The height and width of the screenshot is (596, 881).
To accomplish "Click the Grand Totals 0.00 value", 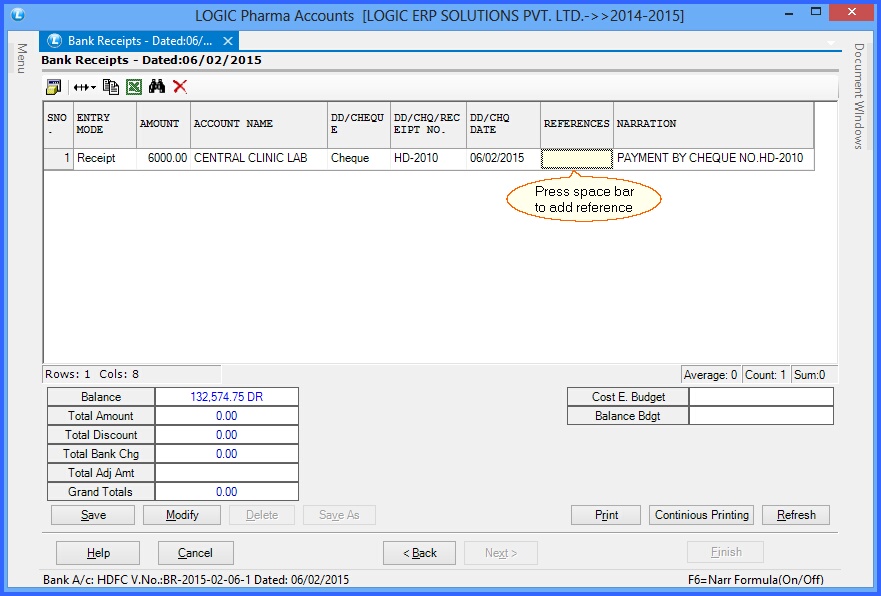I will 226,492.
